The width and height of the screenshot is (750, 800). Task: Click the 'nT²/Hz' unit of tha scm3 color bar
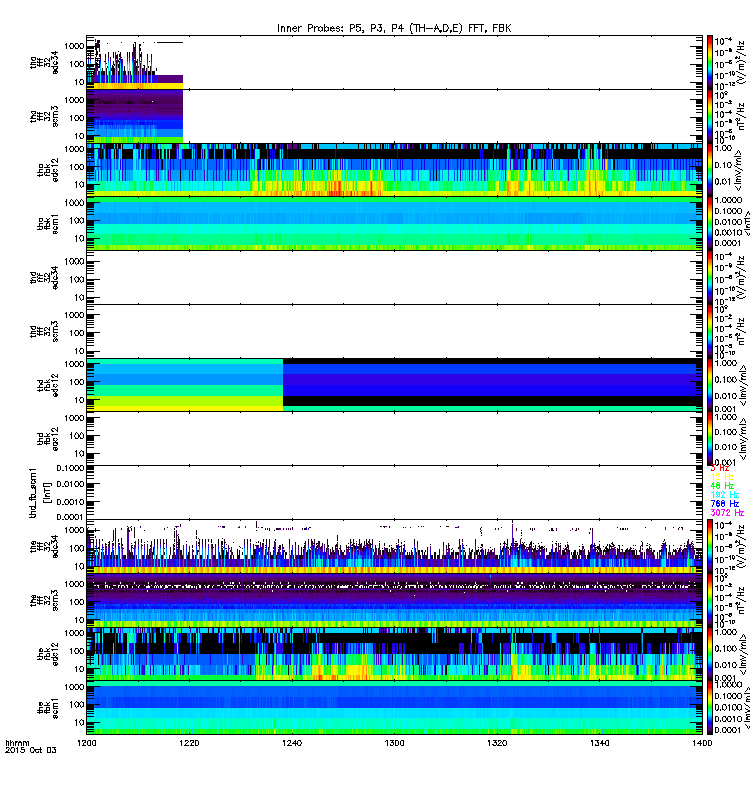(x=741, y=116)
